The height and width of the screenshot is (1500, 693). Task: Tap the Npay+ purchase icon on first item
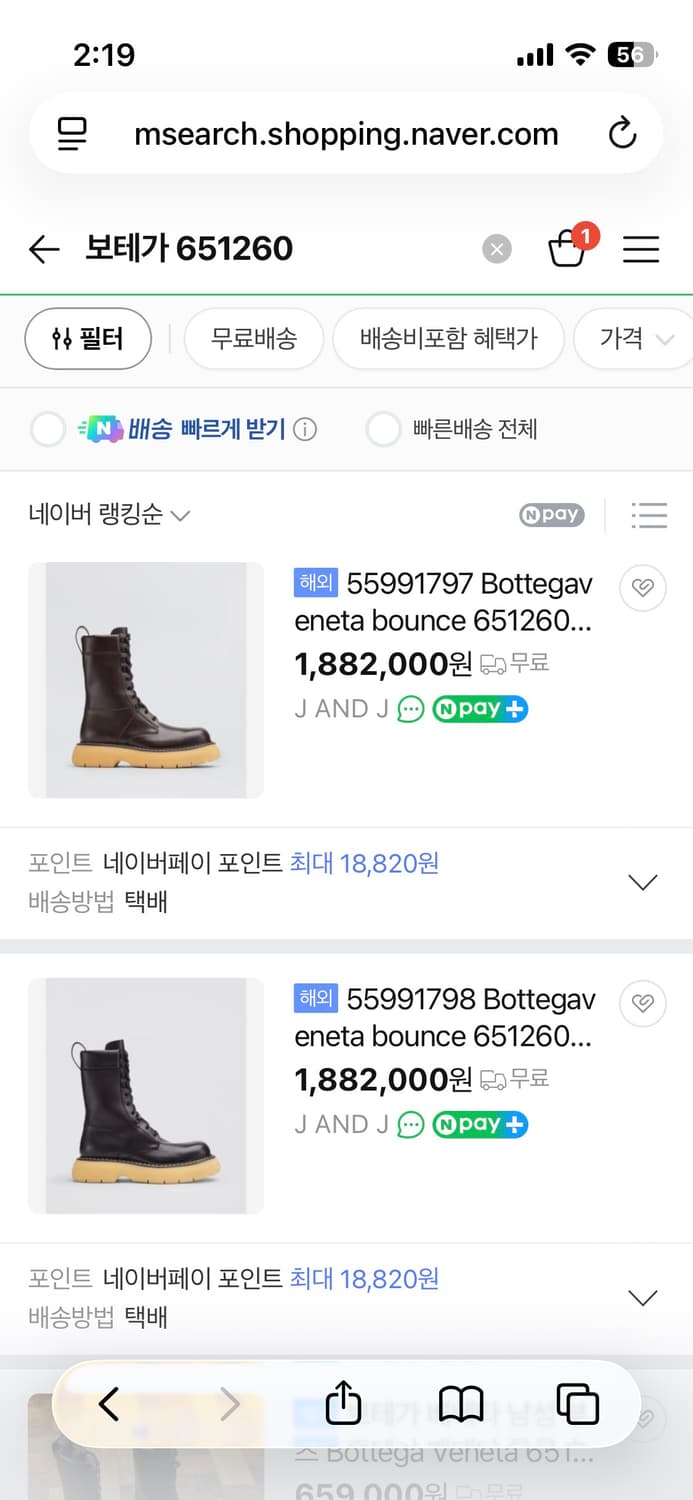479,707
